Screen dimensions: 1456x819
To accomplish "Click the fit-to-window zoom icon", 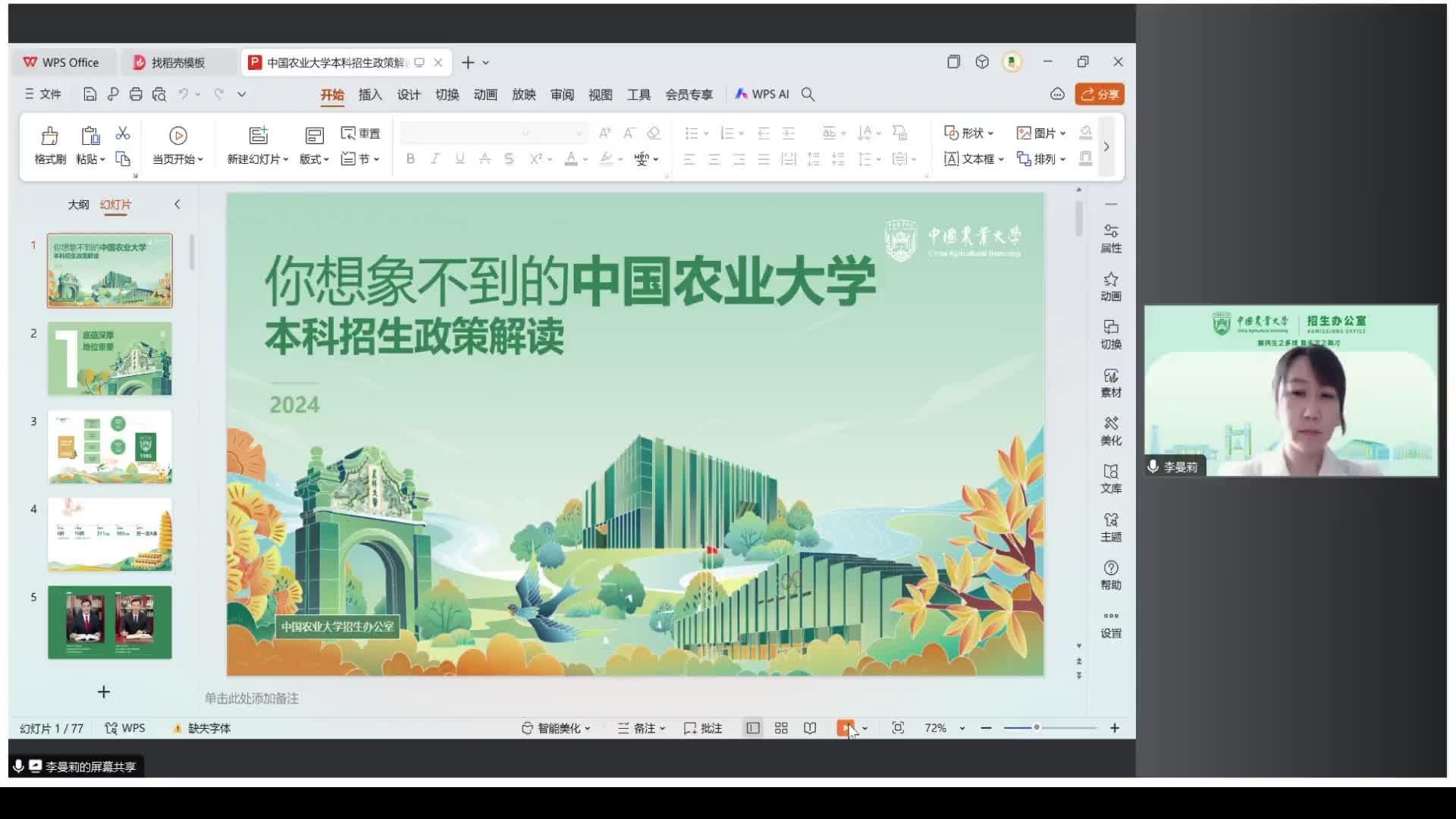I will tap(898, 728).
